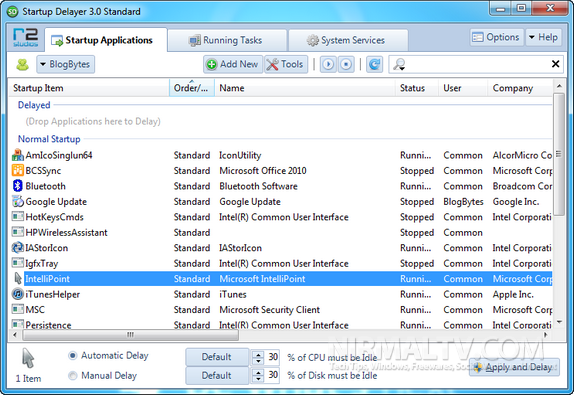Click the vertical scrollbar down arrow

coord(559,322)
